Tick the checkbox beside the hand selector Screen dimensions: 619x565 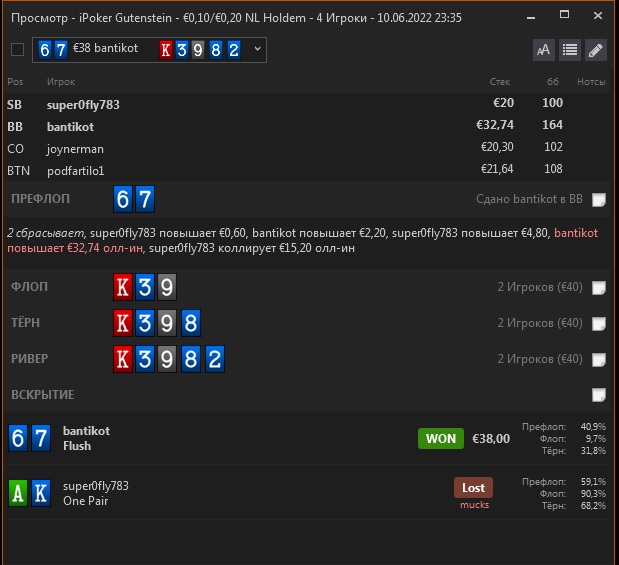(x=17, y=50)
